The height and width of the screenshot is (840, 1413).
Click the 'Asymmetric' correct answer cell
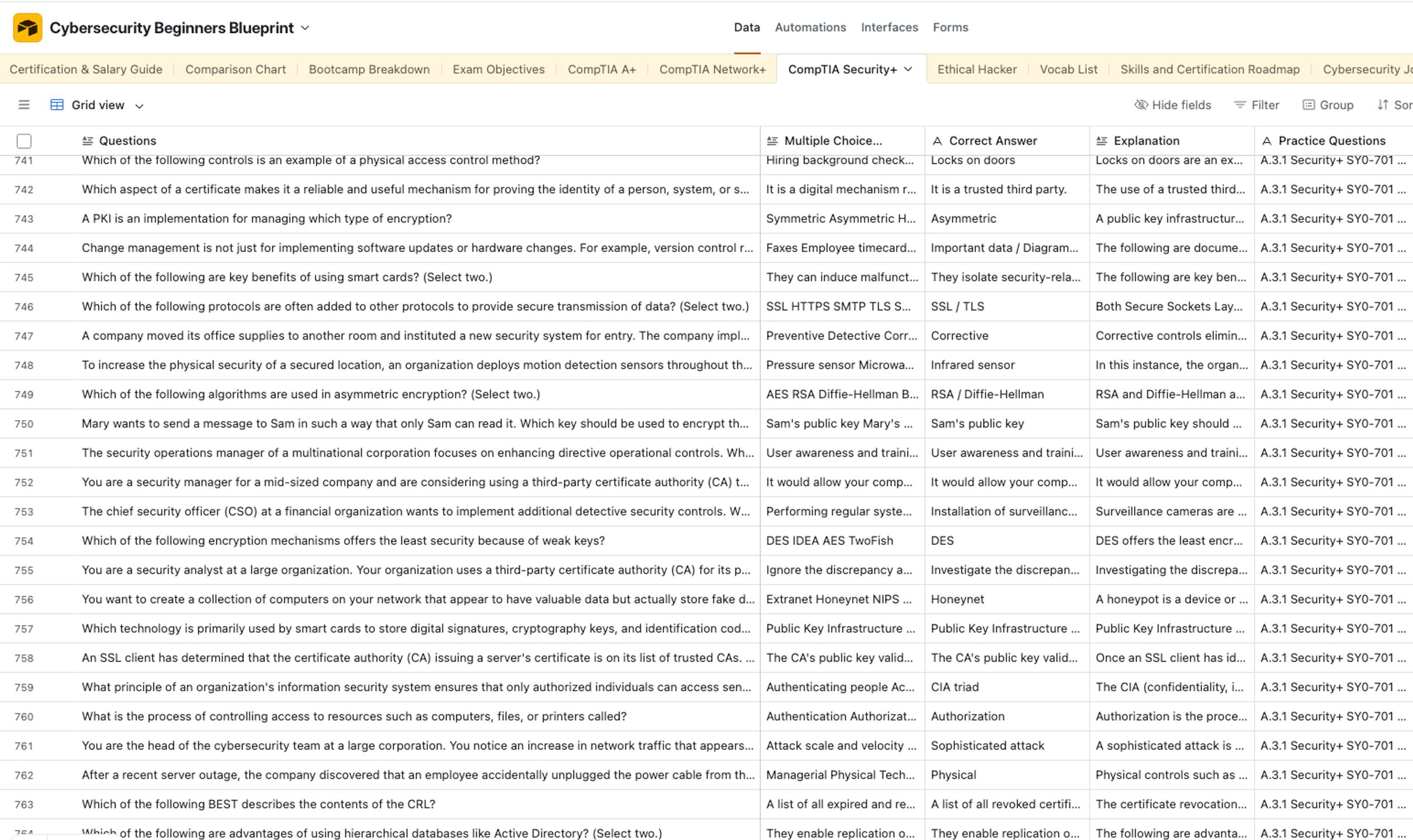click(1007, 219)
